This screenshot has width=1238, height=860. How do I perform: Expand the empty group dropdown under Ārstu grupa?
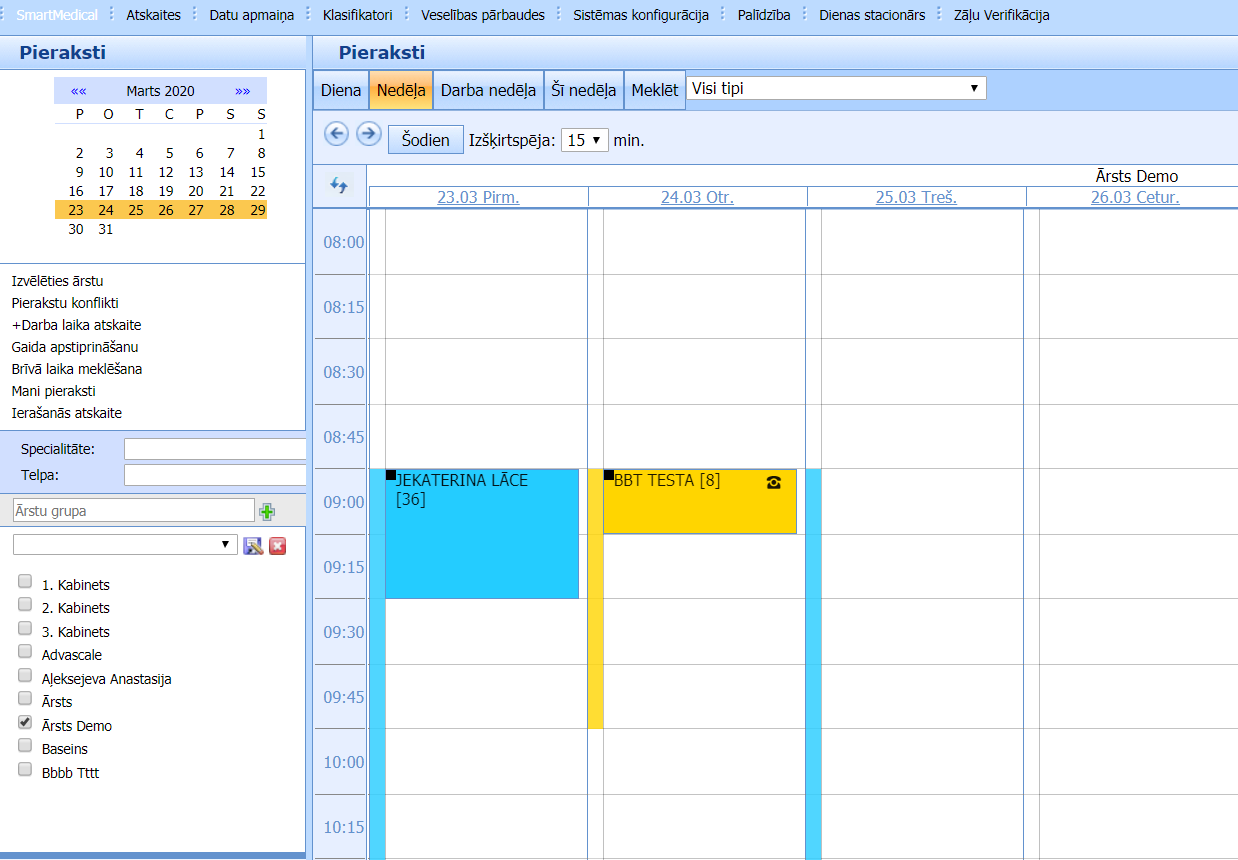coord(125,544)
